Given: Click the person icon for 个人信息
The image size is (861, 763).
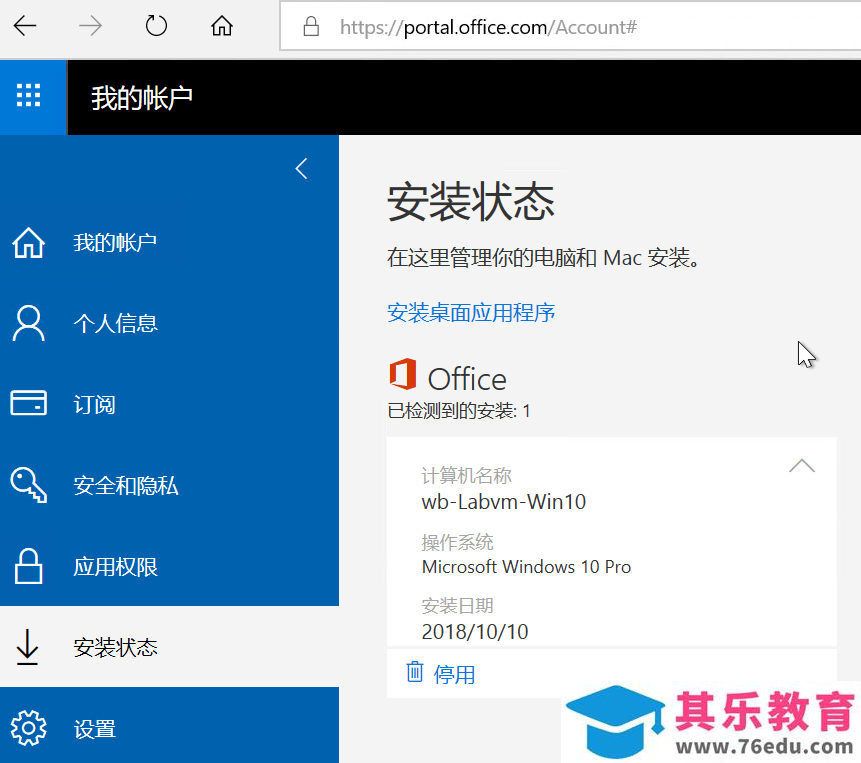Looking at the screenshot, I should pos(29,323).
